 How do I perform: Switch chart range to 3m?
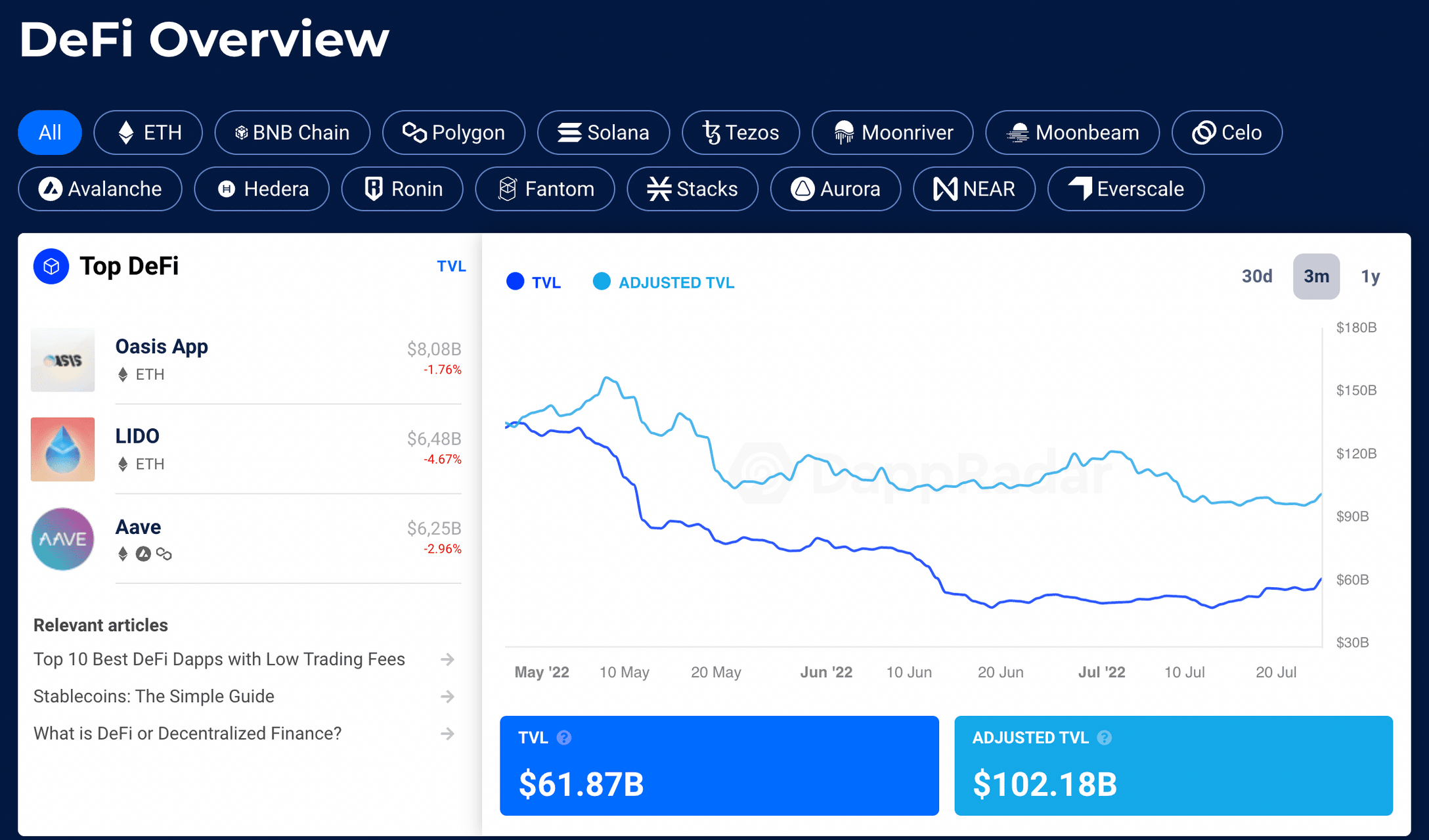pyautogui.click(x=1316, y=276)
